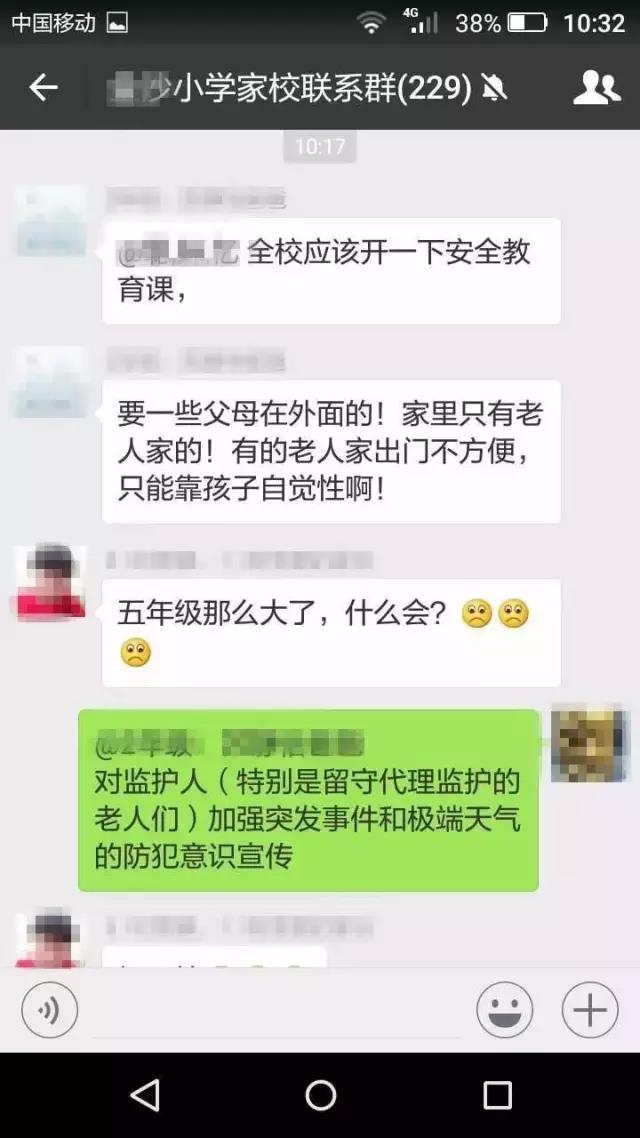
Task: Open red-shirt avatar beside 五年级 message
Action: pyautogui.click(x=50, y=582)
